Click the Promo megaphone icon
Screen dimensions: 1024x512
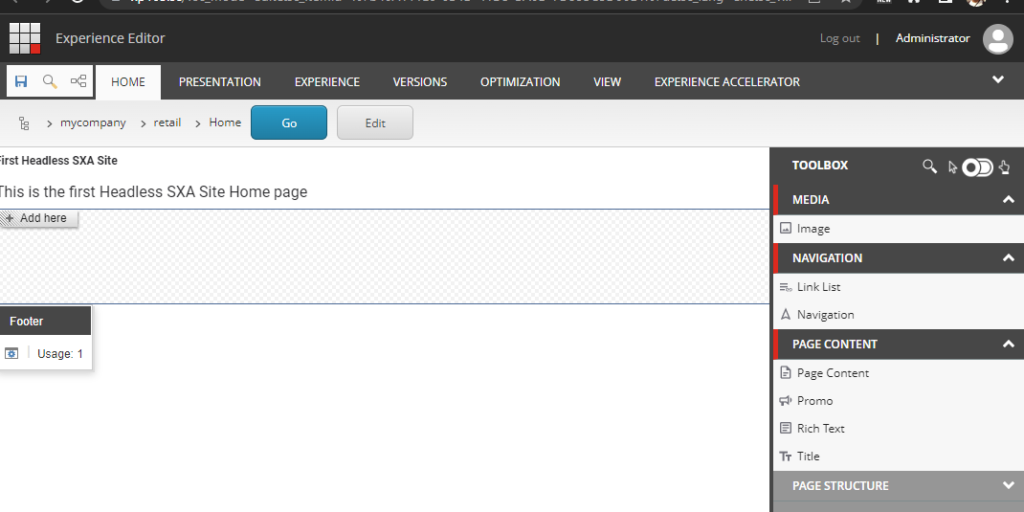pyautogui.click(x=786, y=400)
